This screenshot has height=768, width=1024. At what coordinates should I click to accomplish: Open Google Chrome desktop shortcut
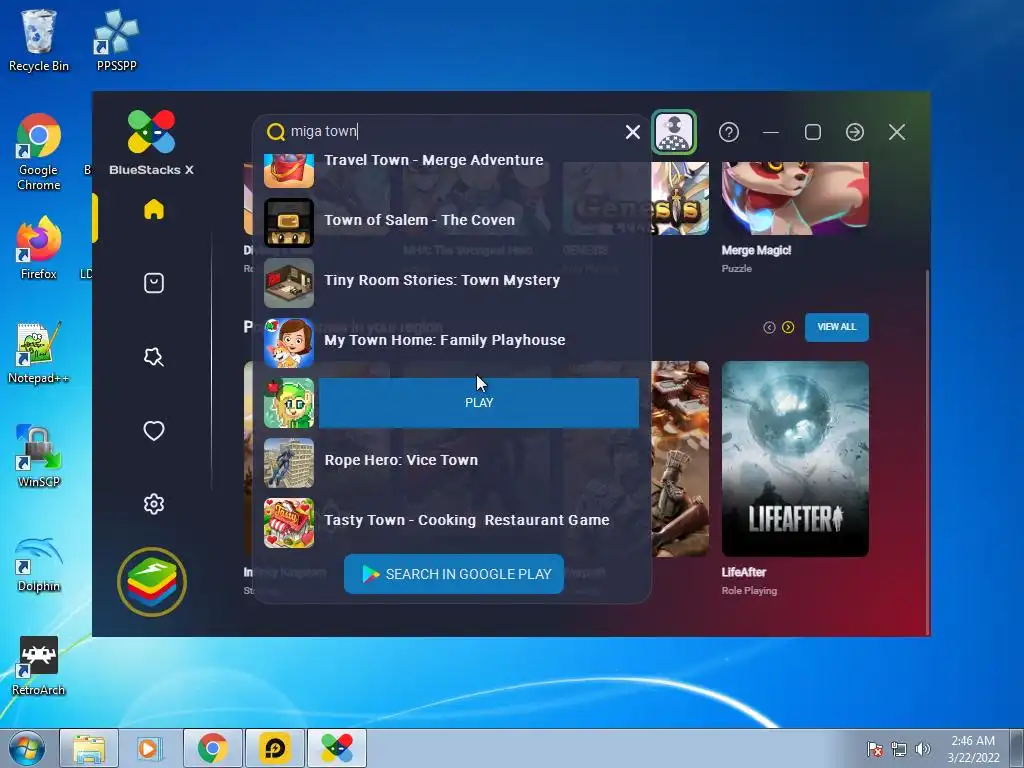(x=39, y=152)
